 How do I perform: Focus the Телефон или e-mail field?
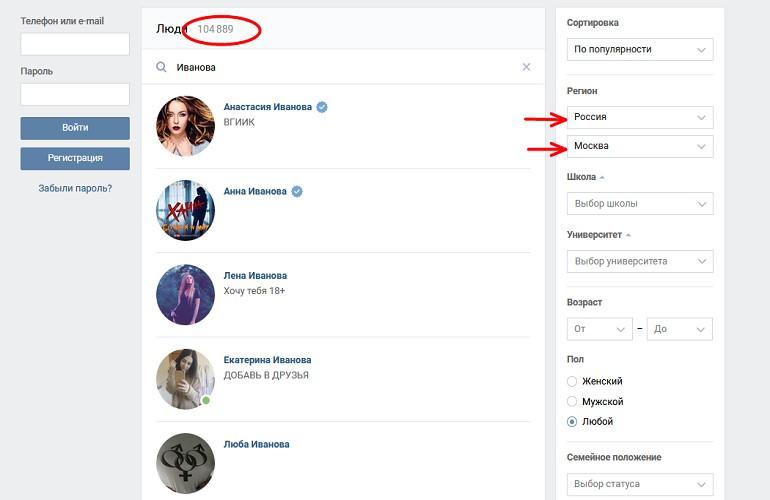[x=75, y=44]
